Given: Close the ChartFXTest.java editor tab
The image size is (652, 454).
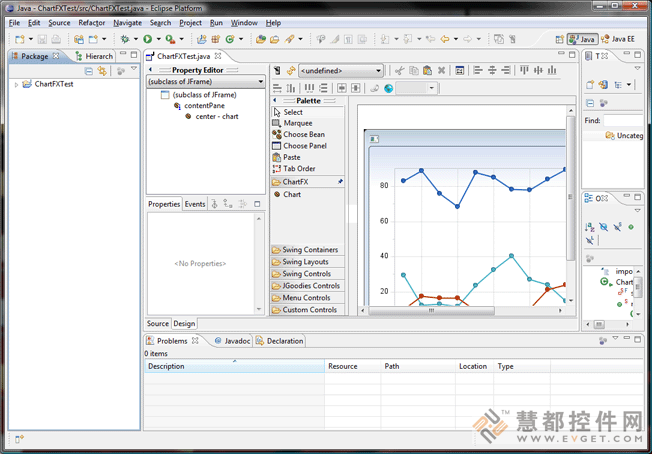Looking at the screenshot, I should 218,56.
